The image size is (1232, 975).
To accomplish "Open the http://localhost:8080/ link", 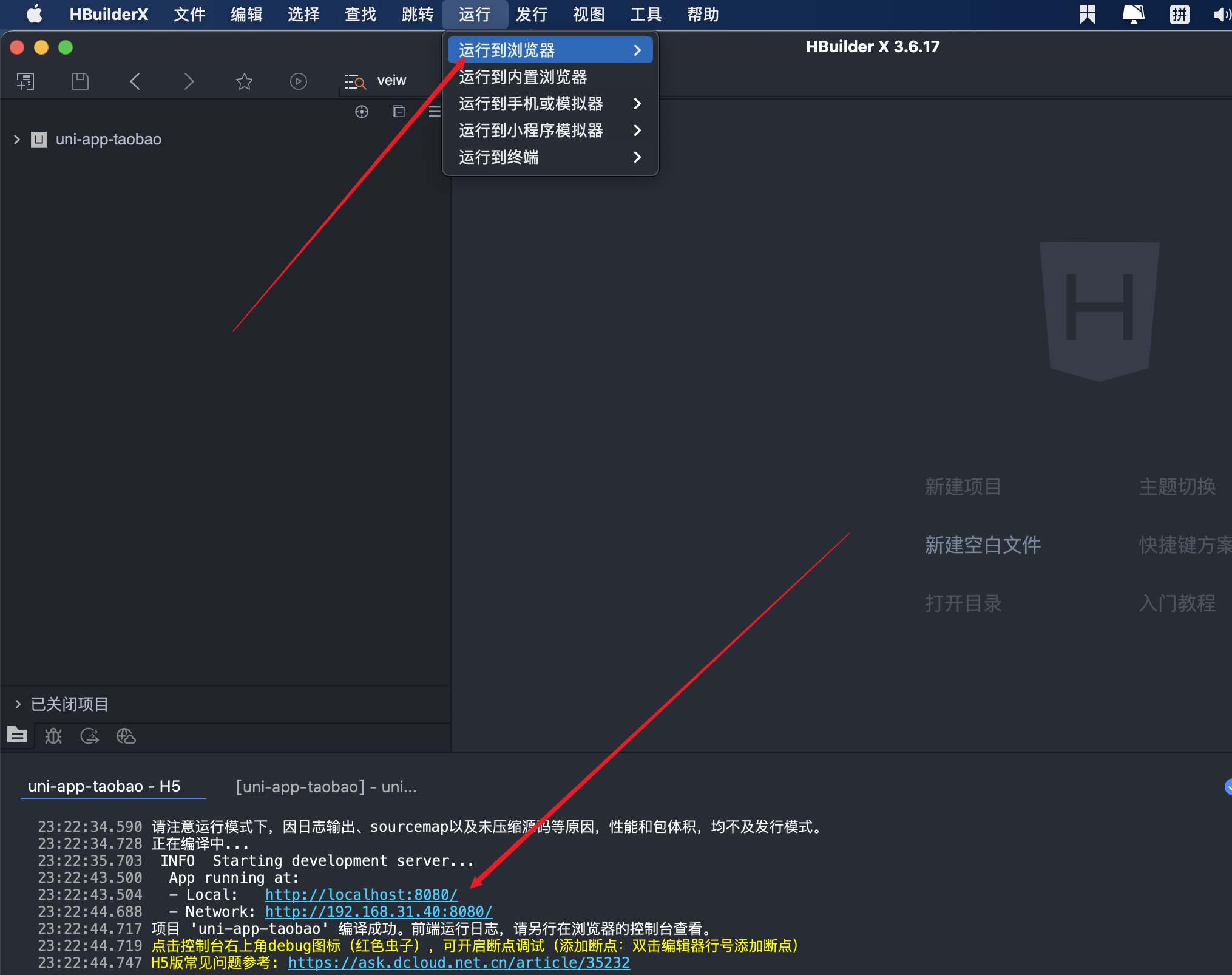I will click(x=361, y=894).
